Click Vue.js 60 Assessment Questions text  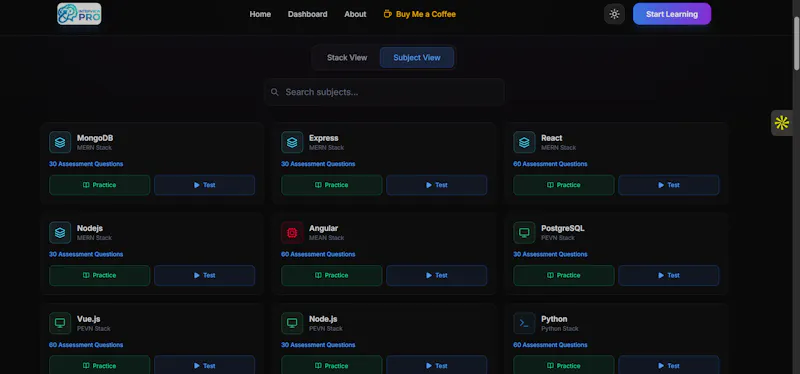tap(86, 345)
